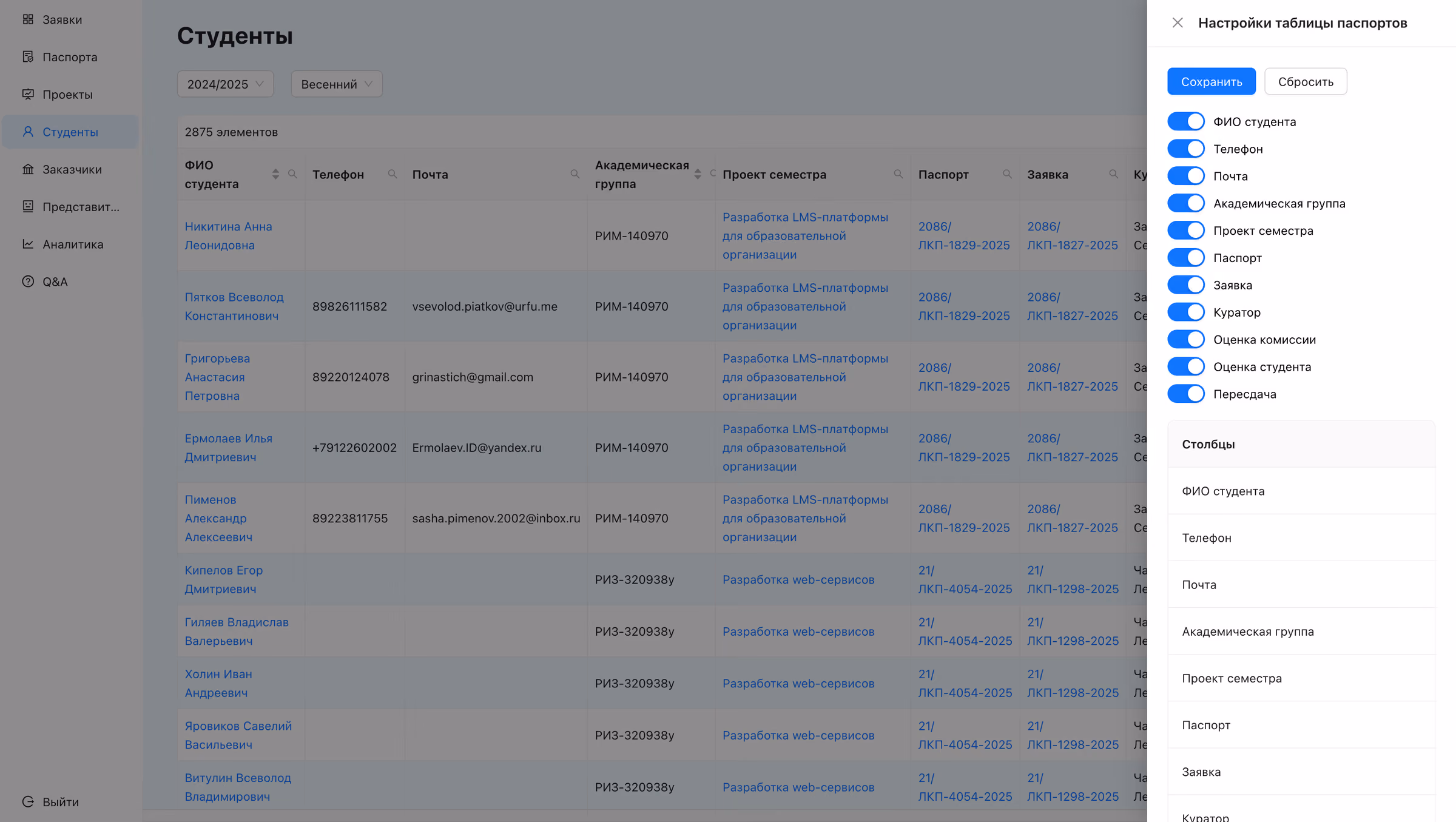Expand the Весенний semester dropdown
The width and height of the screenshot is (1456, 822).
click(337, 84)
